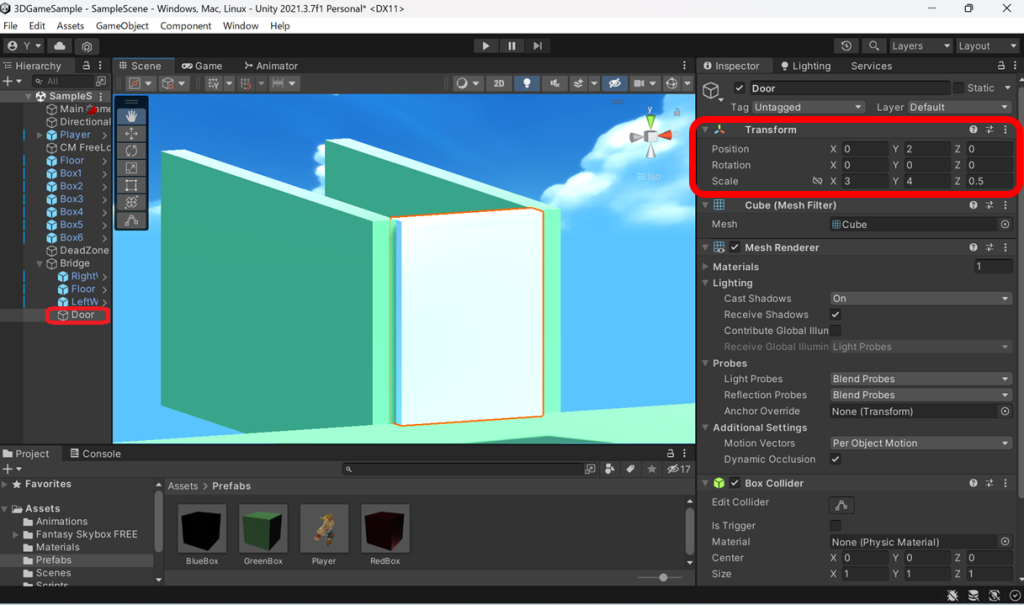Enable Is Trigger on the Box Collider

834,525
